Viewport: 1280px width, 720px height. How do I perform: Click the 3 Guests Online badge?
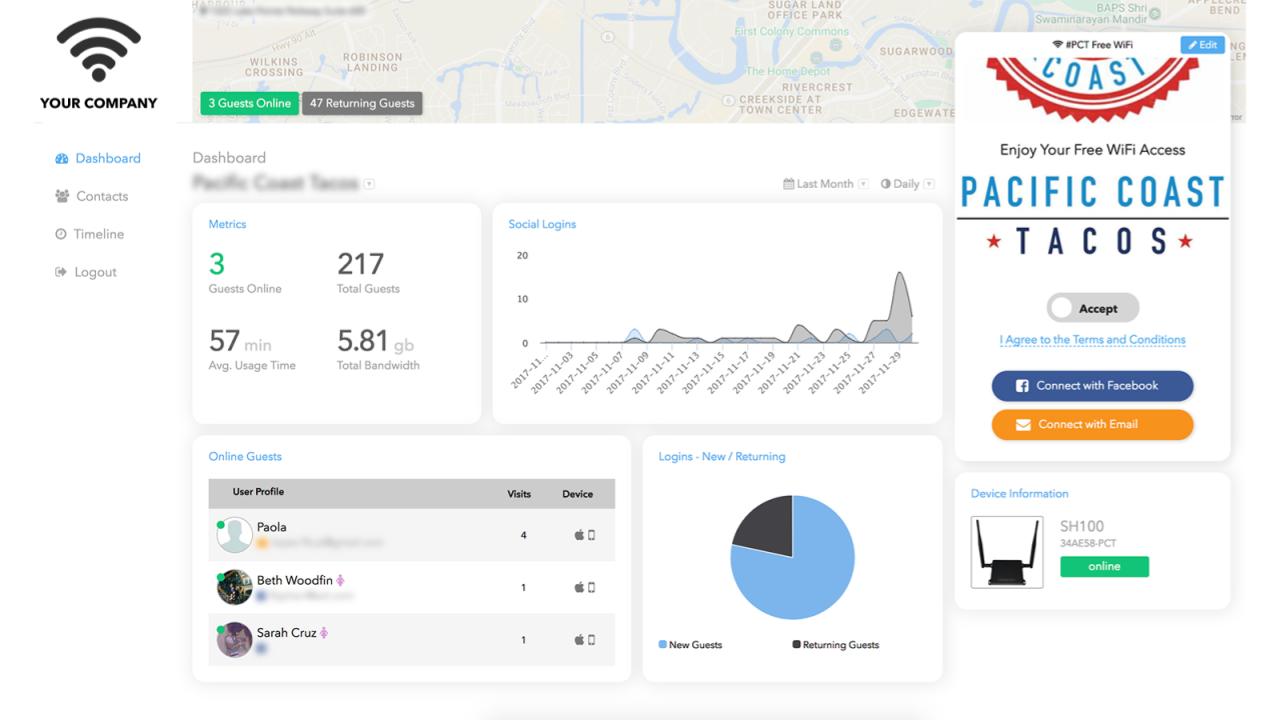(x=249, y=103)
